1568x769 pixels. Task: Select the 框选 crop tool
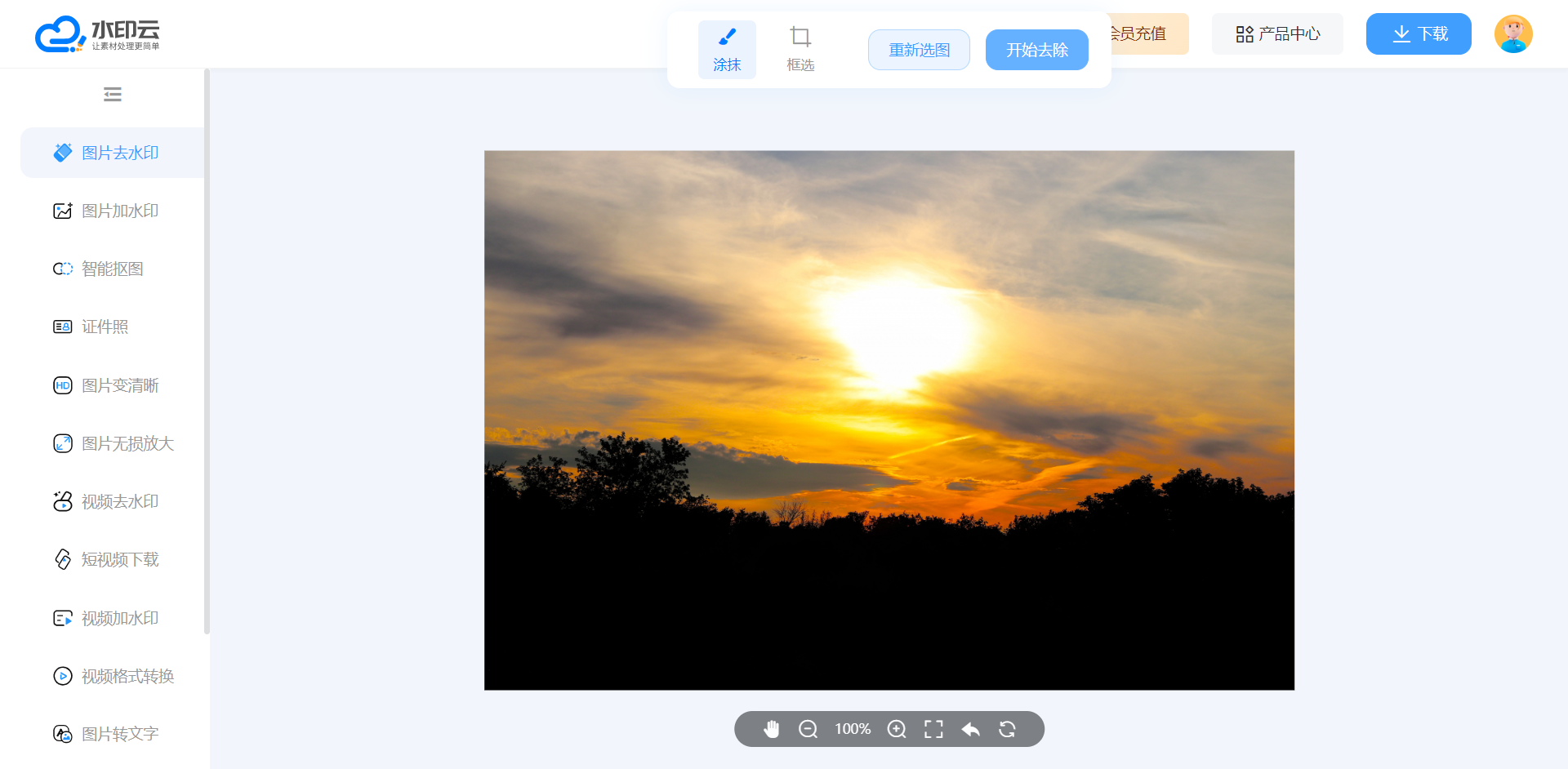pos(800,50)
